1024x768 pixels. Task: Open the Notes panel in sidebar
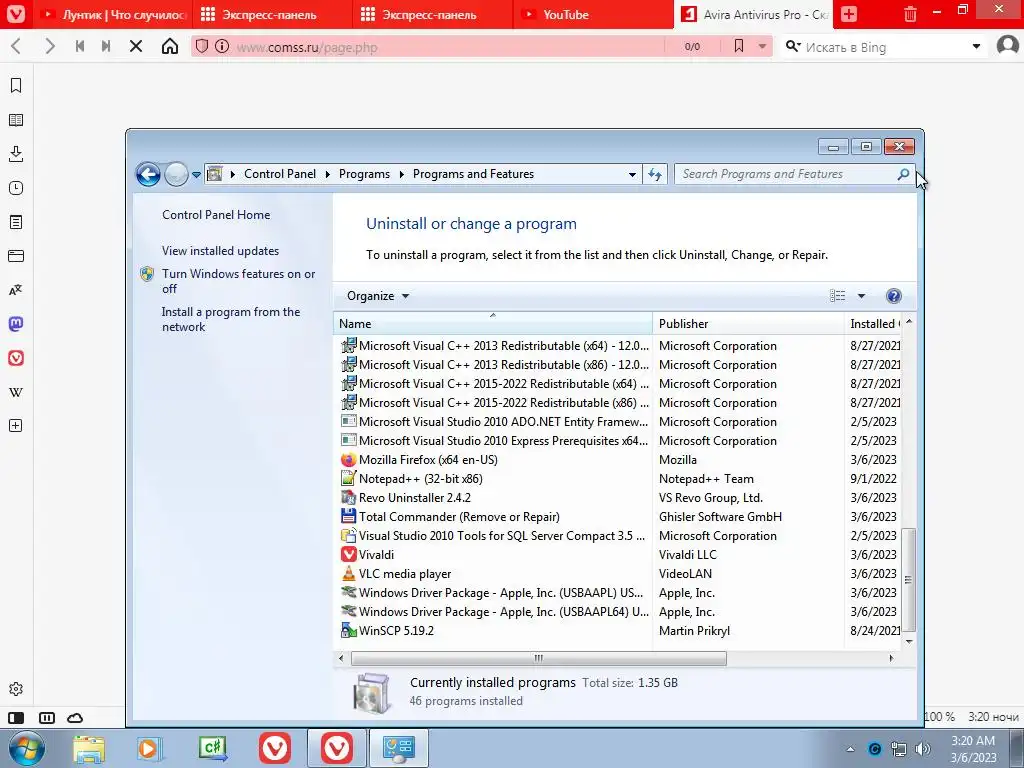pyautogui.click(x=16, y=222)
